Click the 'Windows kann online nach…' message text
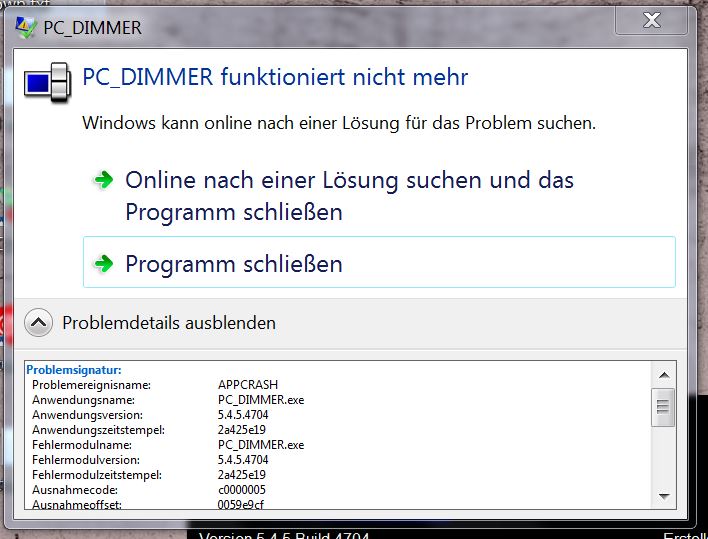 (339, 123)
